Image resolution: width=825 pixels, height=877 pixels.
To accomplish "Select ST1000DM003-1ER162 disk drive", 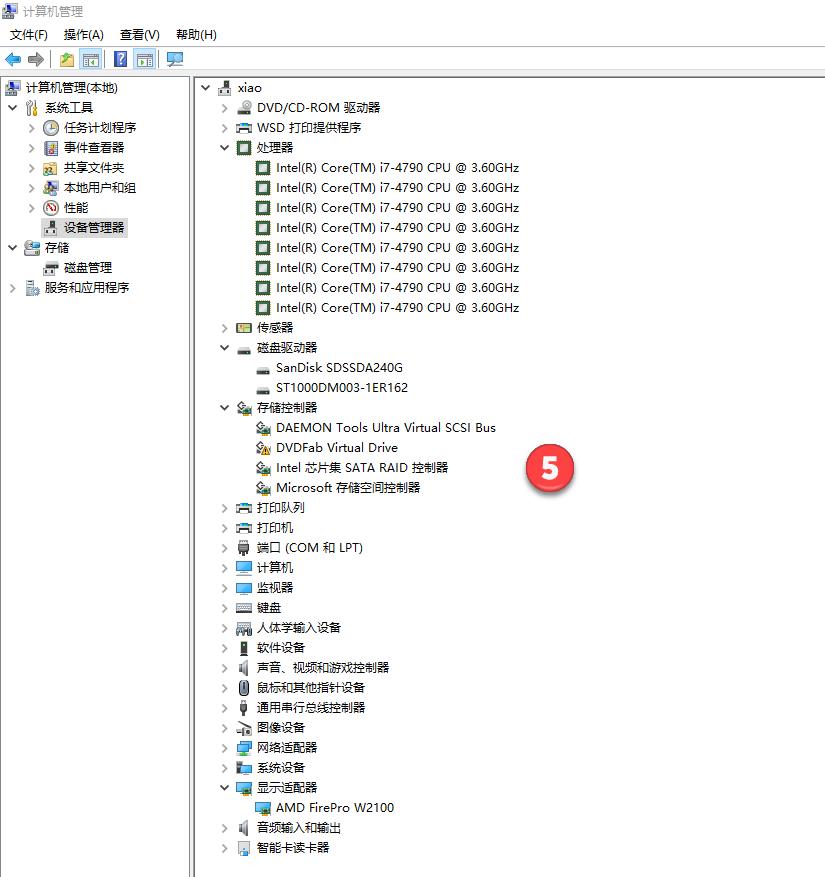I will tap(342, 388).
